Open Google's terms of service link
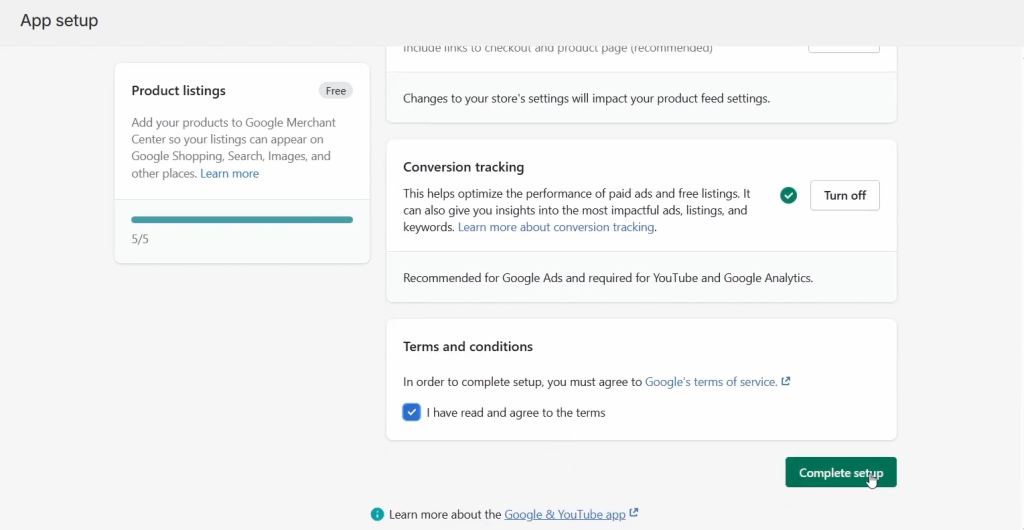 click(711, 382)
